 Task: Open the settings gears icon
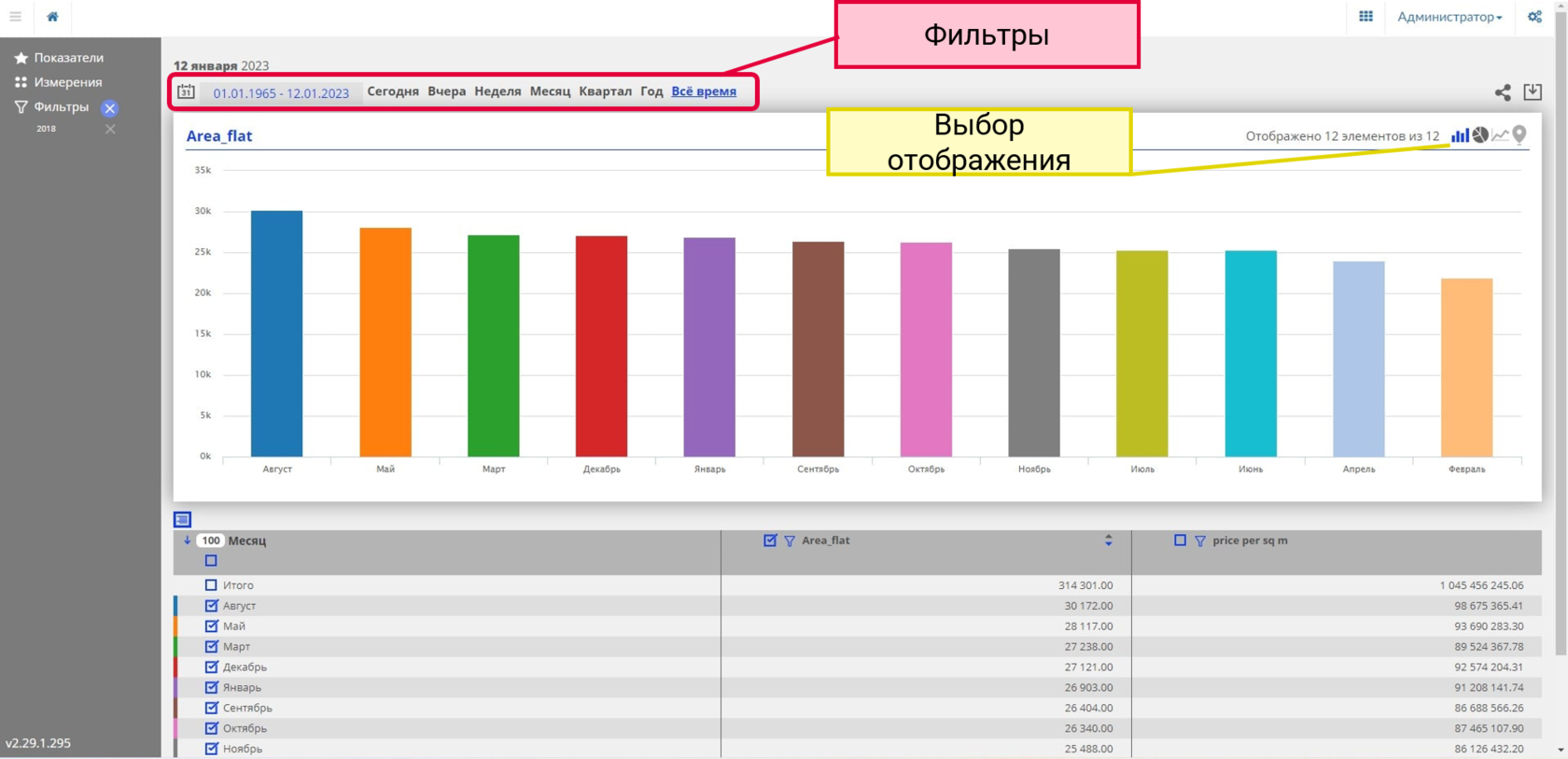[1534, 16]
